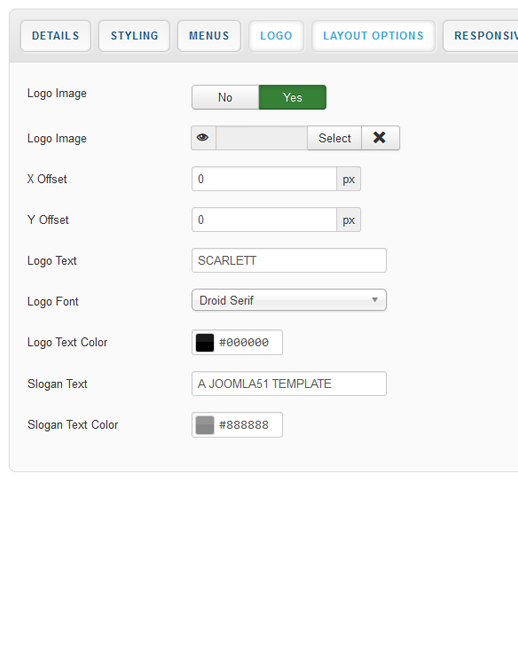Click the logo image path field
518x657 pixels.
point(262,138)
